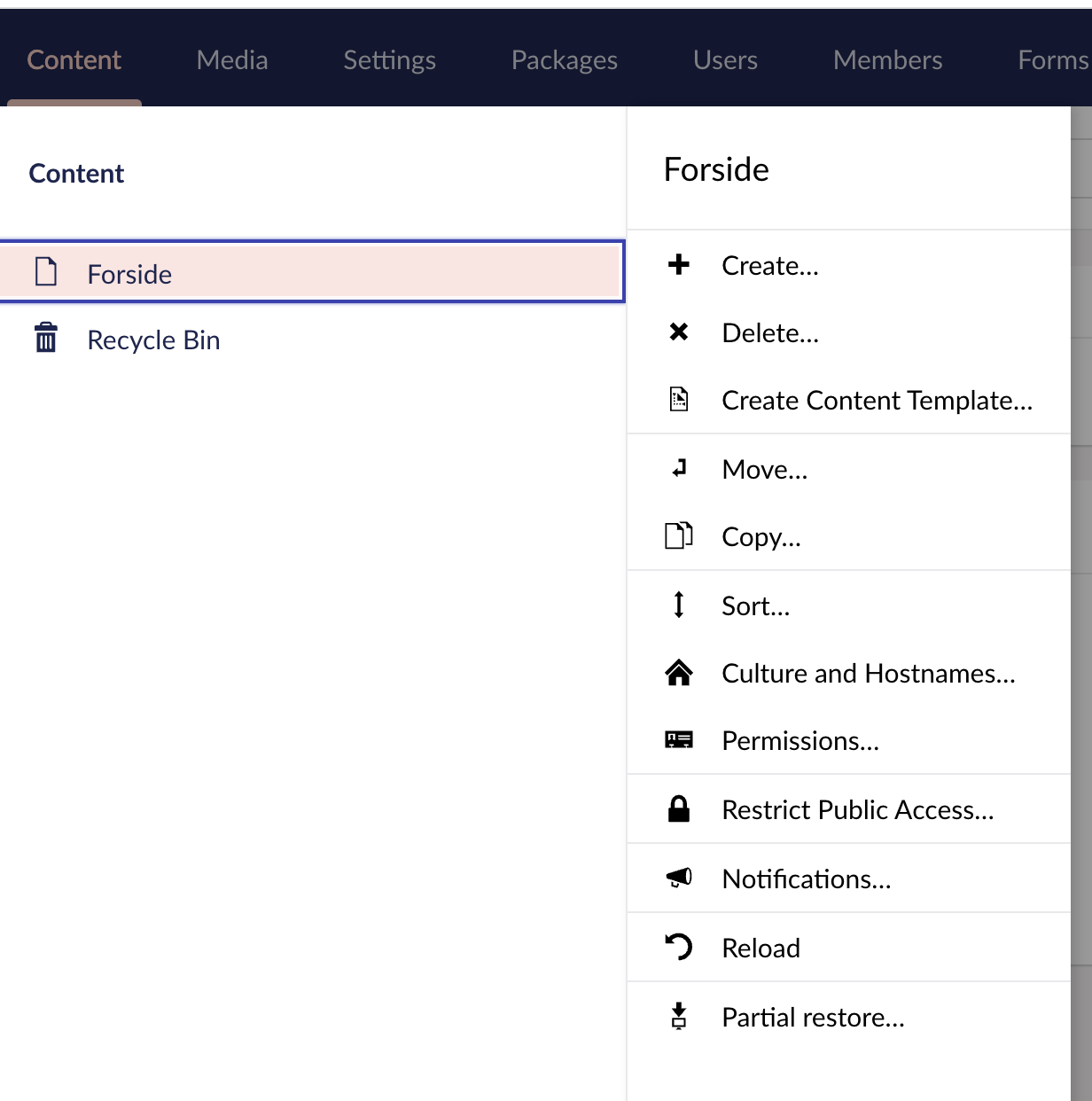The width and height of the screenshot is (1092, 1101).
Task: Click the Forside document icon in the tree
Action: (x=46, y=273)
